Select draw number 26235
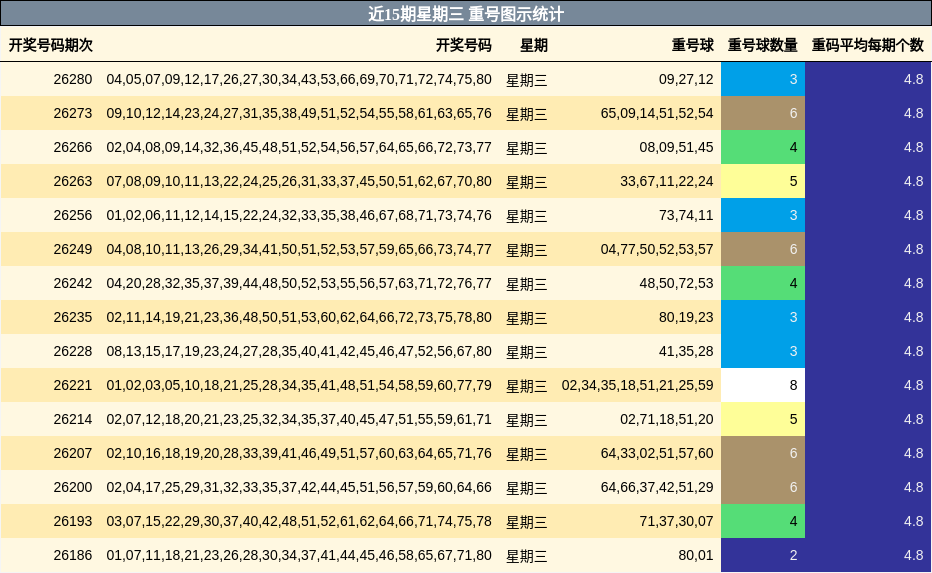The image size is (932, 573). 73,317
